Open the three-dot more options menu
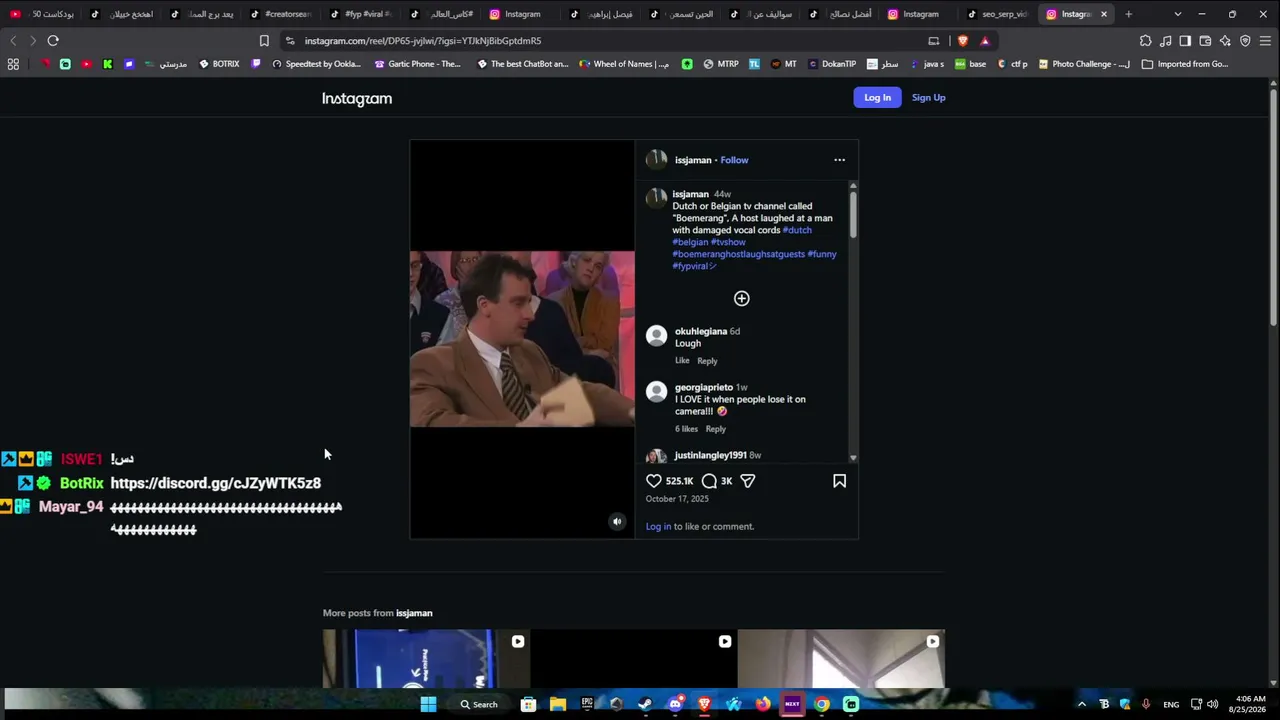 click(x=840, y=160)
